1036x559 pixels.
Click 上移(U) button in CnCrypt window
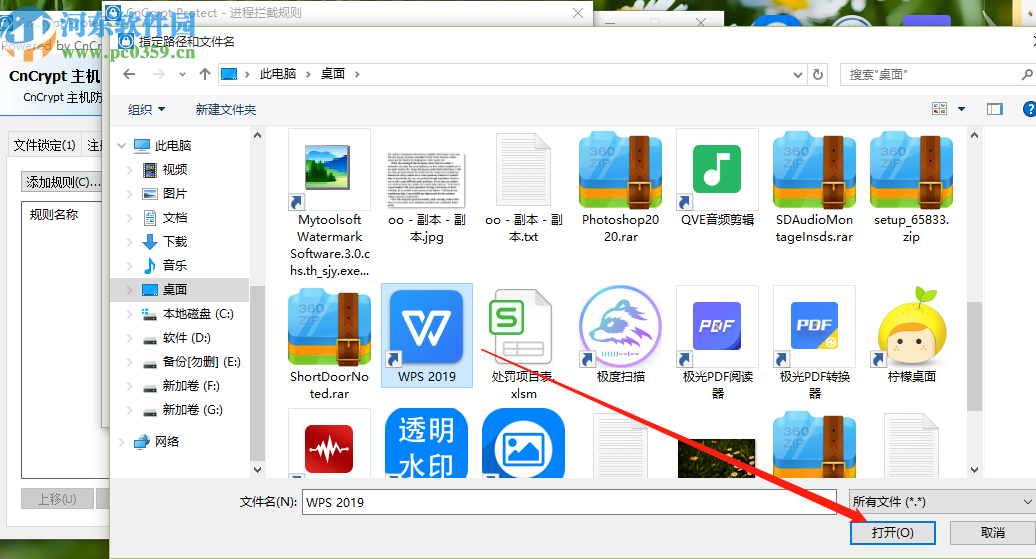tap(57, 499)
